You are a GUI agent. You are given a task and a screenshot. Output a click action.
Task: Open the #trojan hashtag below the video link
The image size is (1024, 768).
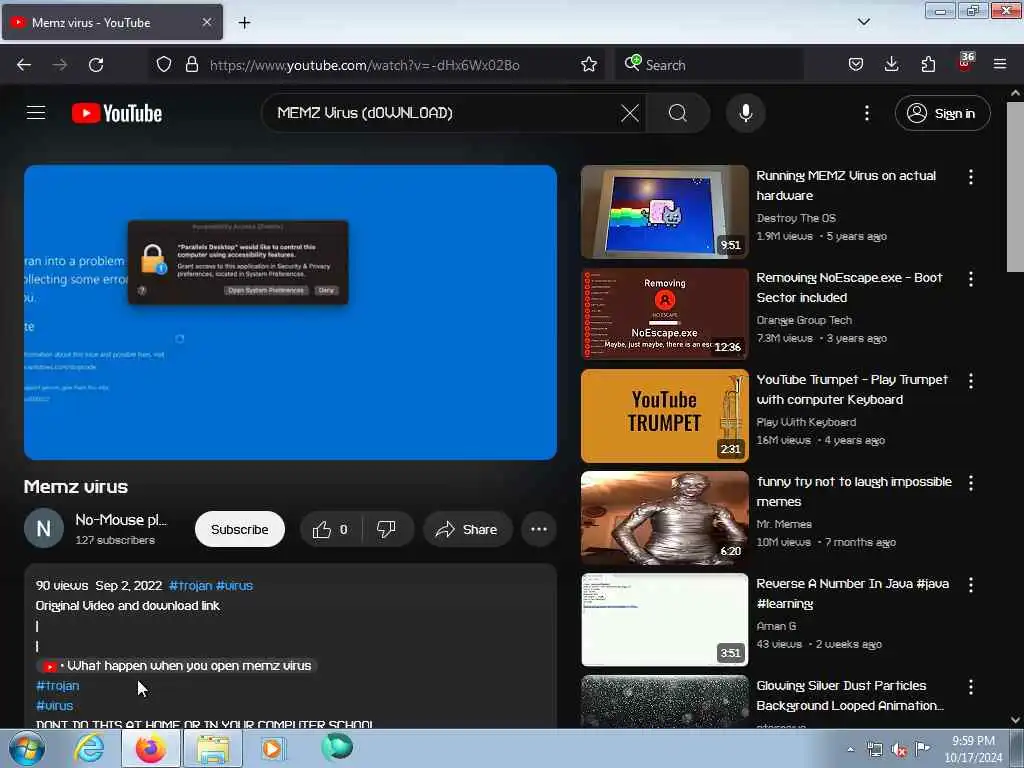point(57,686)
